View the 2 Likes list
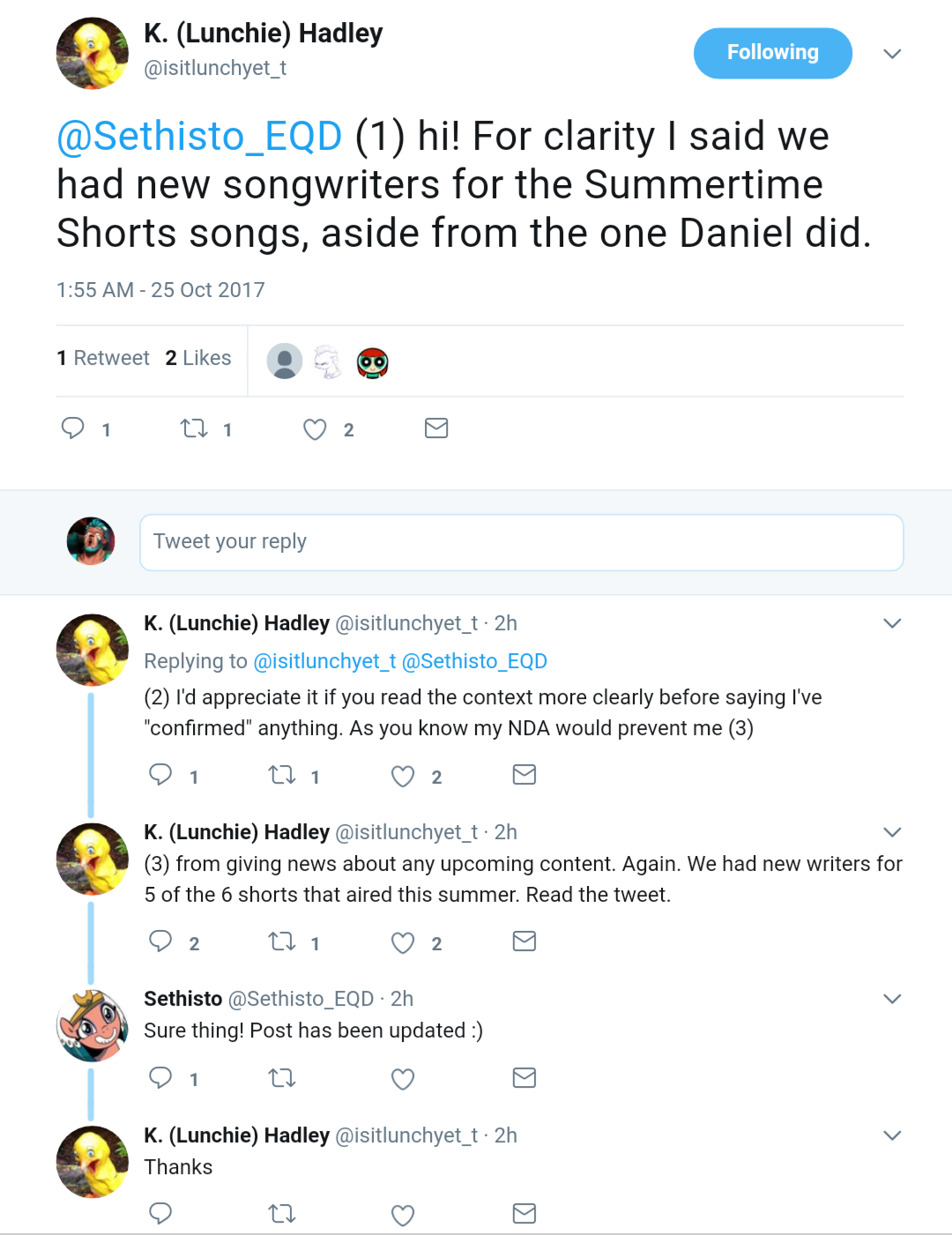Screen dimensions: 952x1235 (198, 358)
